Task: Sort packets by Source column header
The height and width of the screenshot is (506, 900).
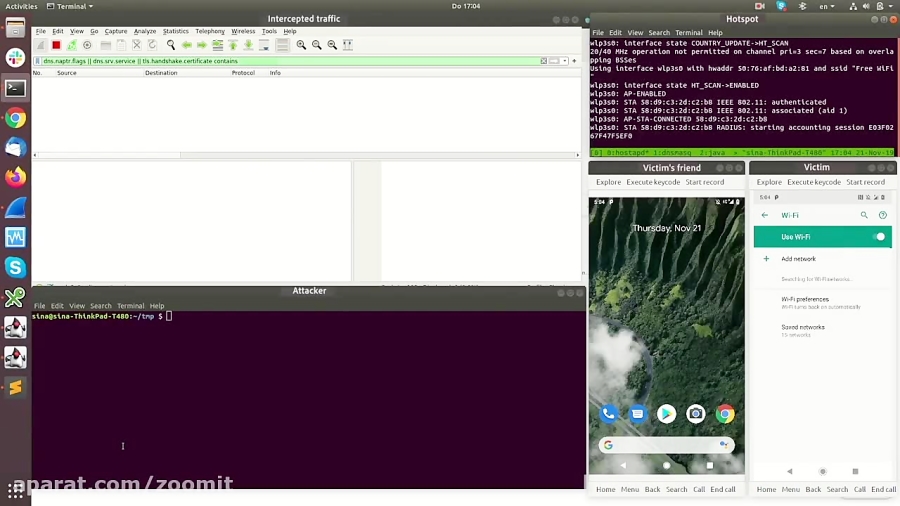Action: (x=67, y=73)
